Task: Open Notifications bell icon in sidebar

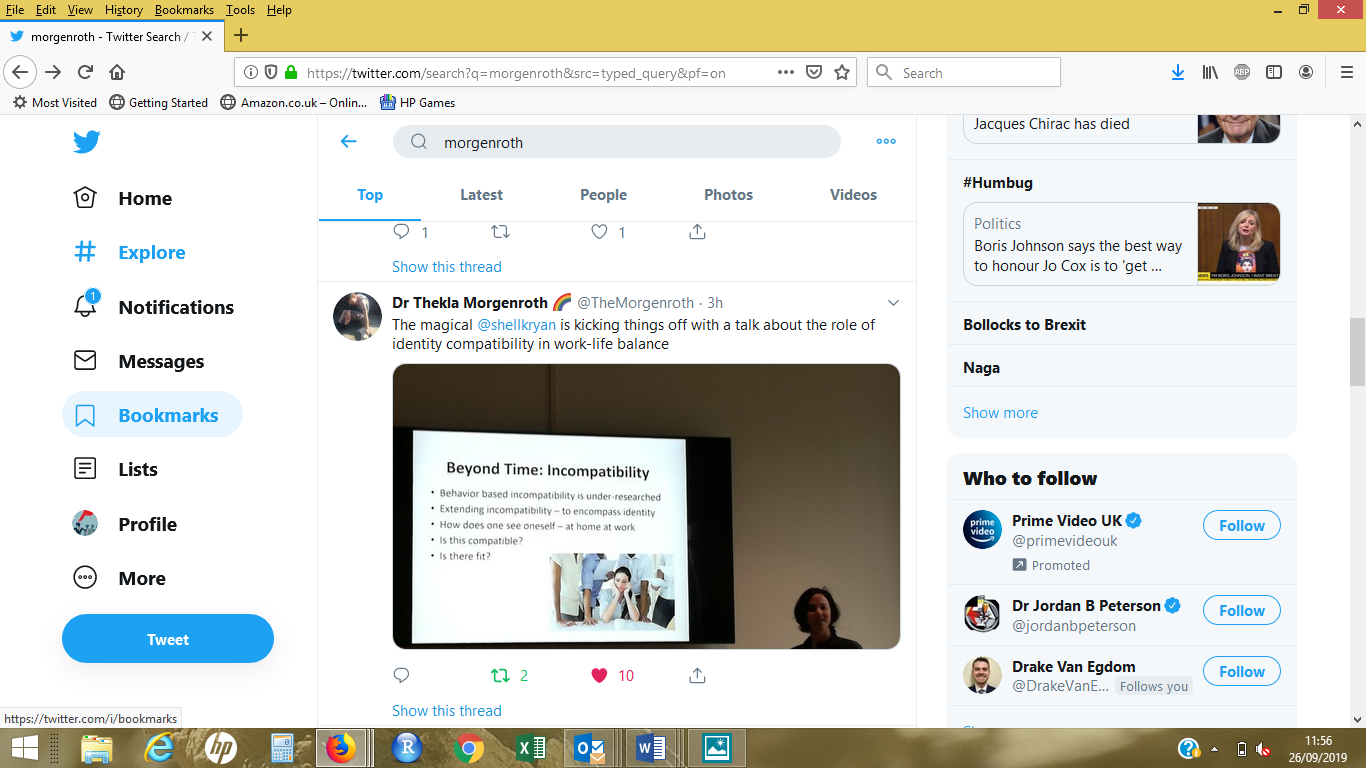Action: pos(86,306)
